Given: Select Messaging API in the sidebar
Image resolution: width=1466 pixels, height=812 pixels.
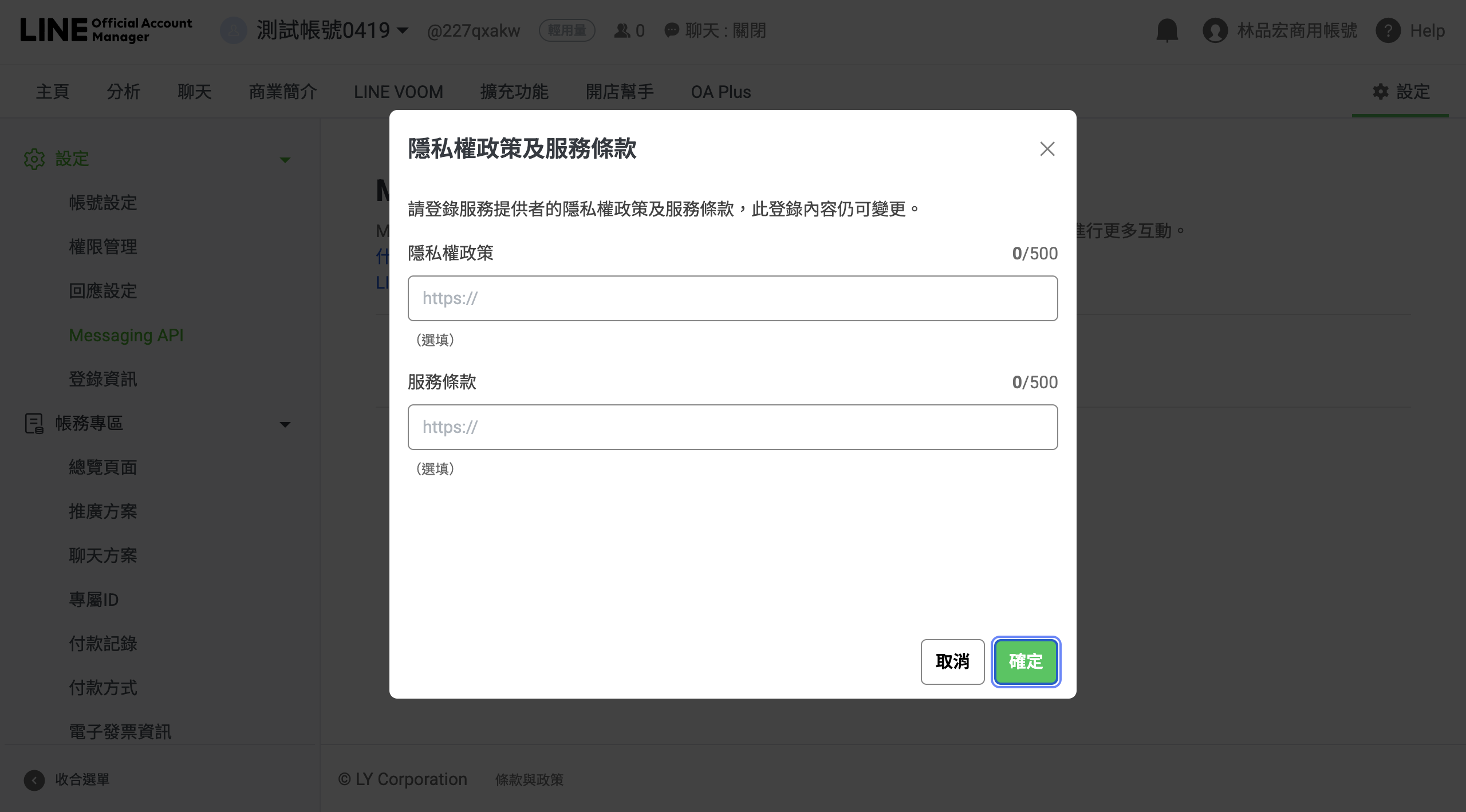Looking at the screenshot, I should pyautogui.click(x=126, y=335).
